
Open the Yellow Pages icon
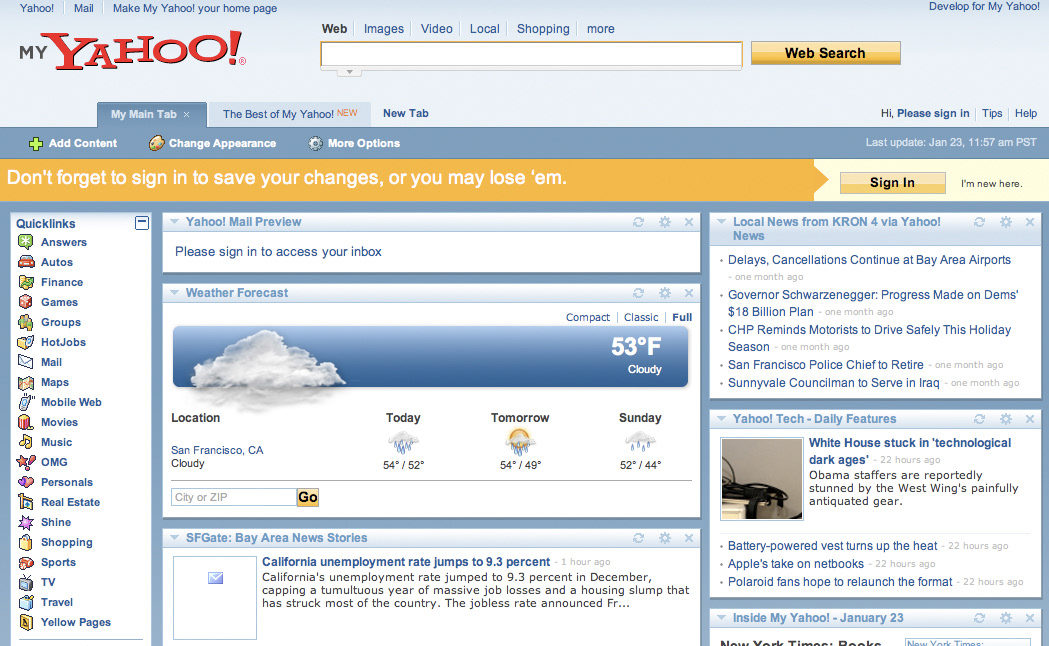[x=25, y=623]
